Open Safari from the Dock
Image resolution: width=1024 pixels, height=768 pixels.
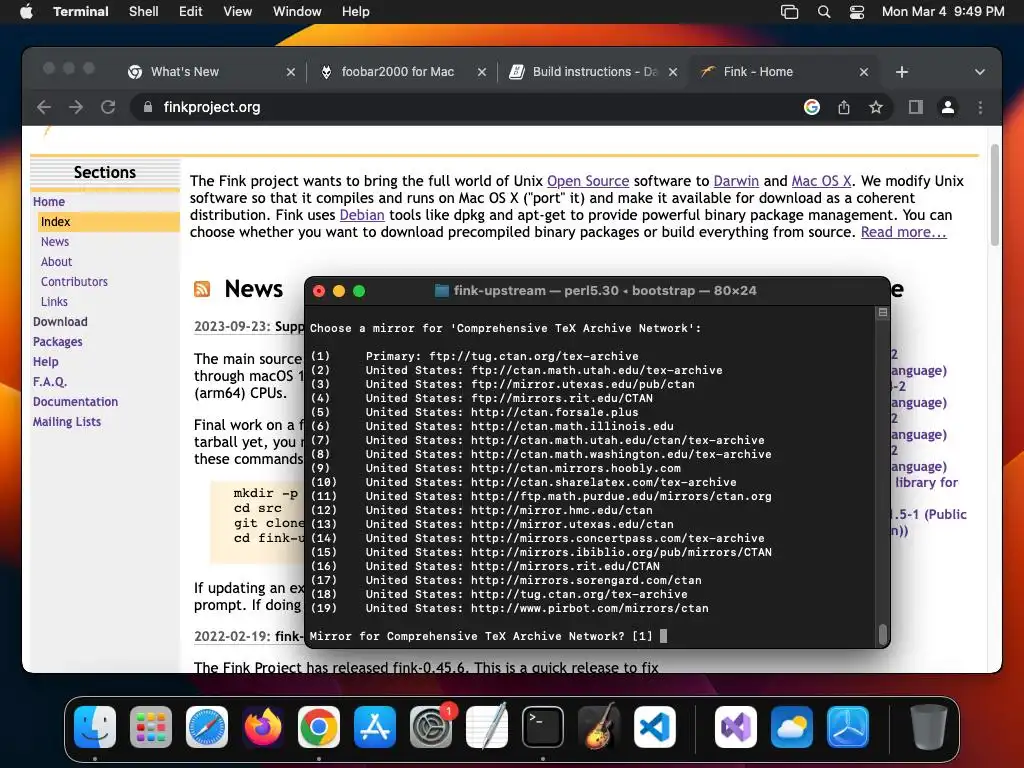pos(207,727)
